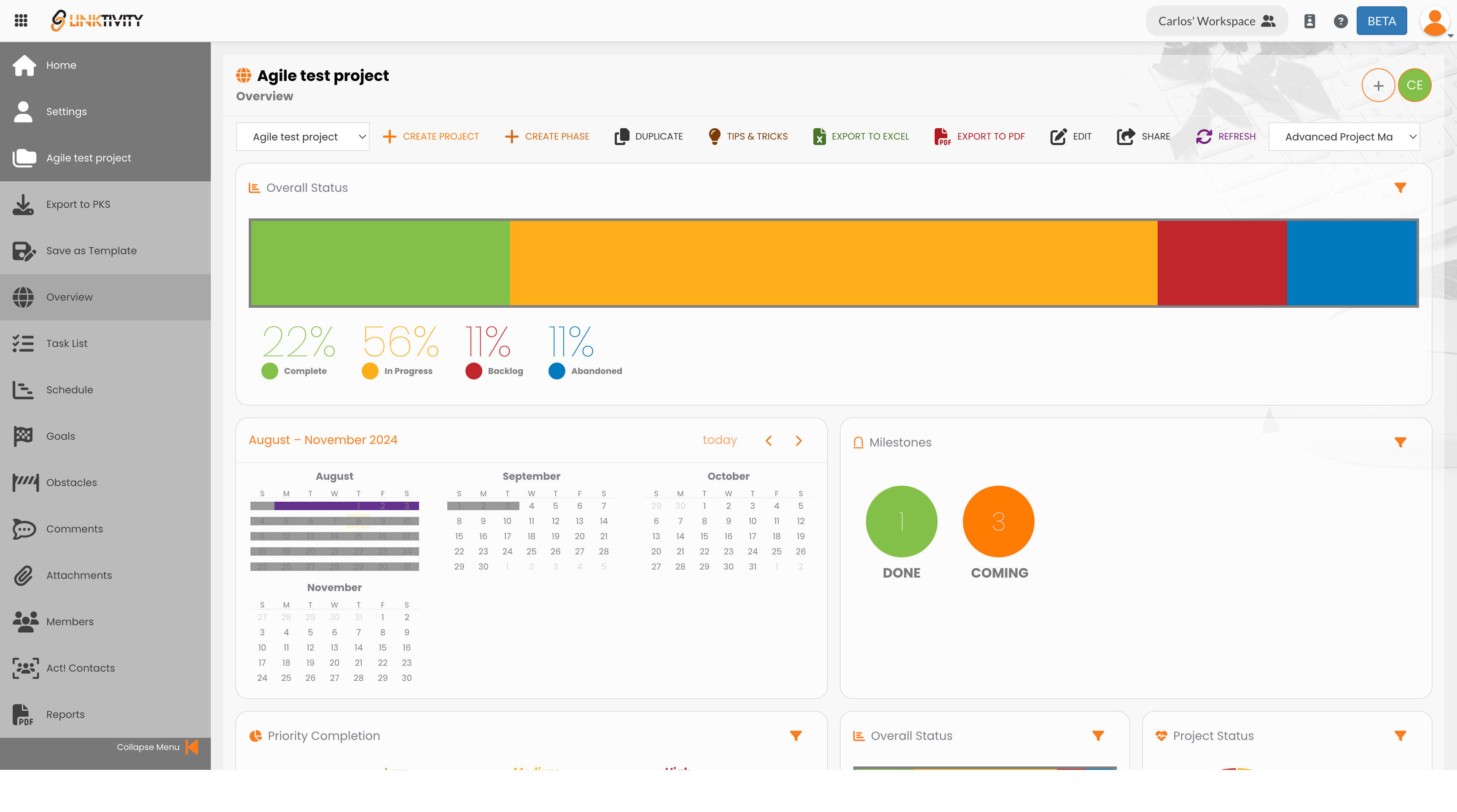Click Save as Template icon

[x=24, y=251]
